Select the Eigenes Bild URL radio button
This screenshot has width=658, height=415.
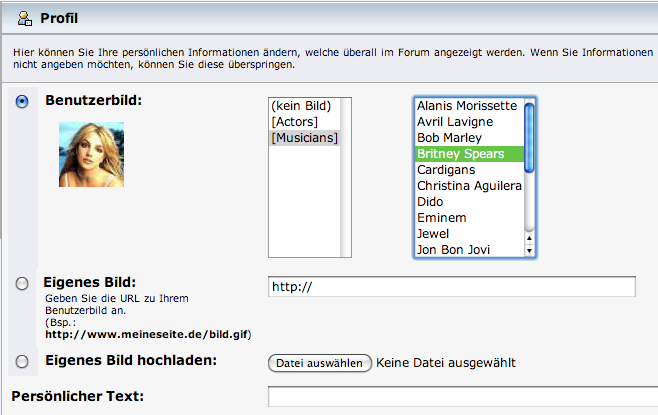[x=22, y=284]
